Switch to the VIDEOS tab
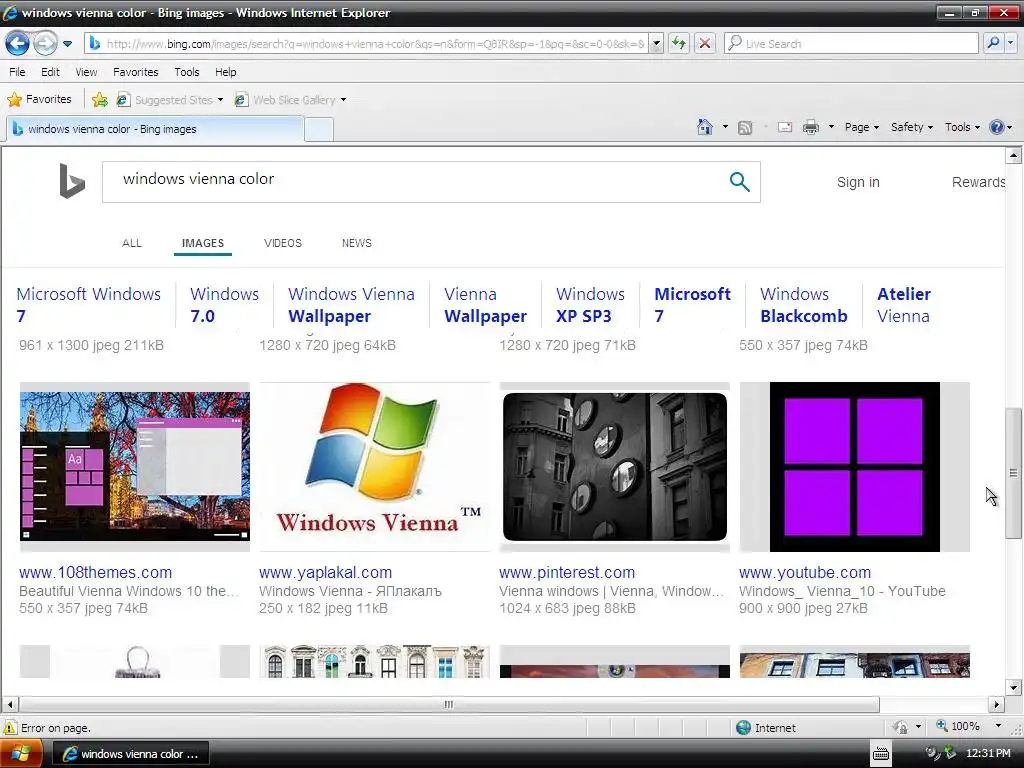1024x768 pixels. click(x=283, y=243)
